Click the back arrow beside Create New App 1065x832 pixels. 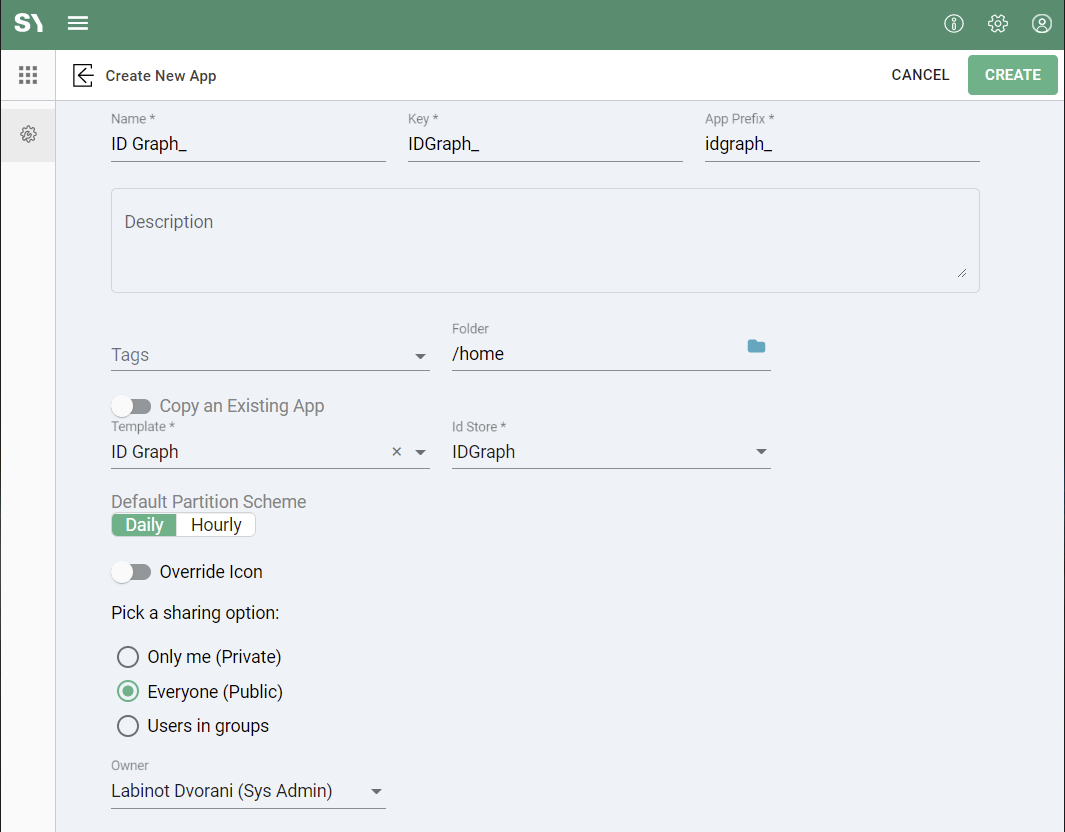click(x=84, y=76)
